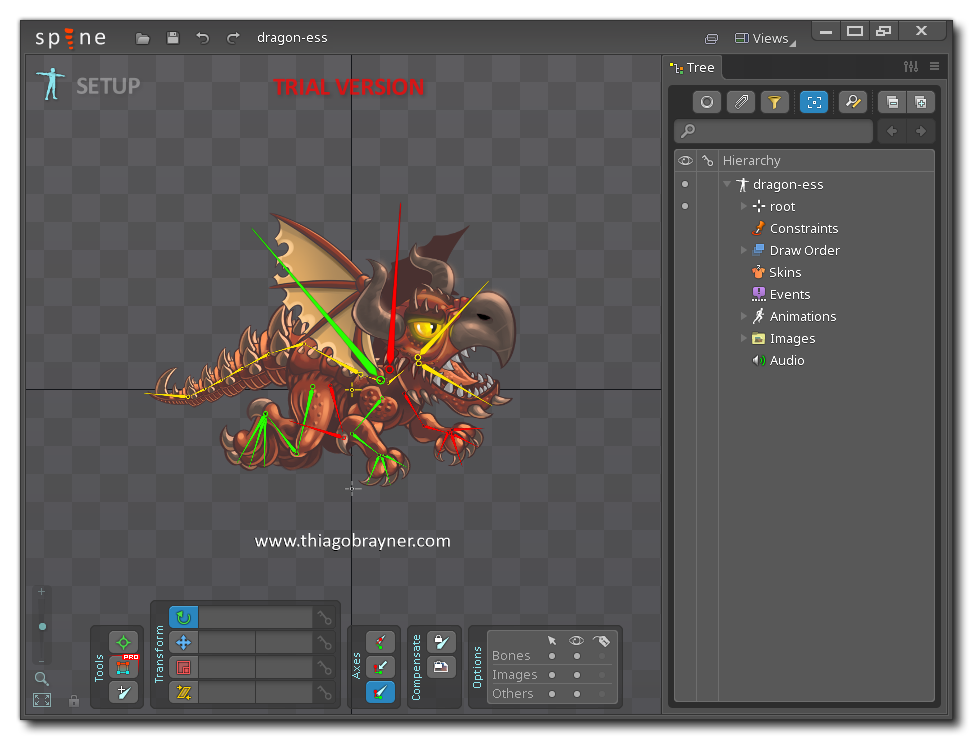
Task: Expand the root bone node
Action: point(743,206)
